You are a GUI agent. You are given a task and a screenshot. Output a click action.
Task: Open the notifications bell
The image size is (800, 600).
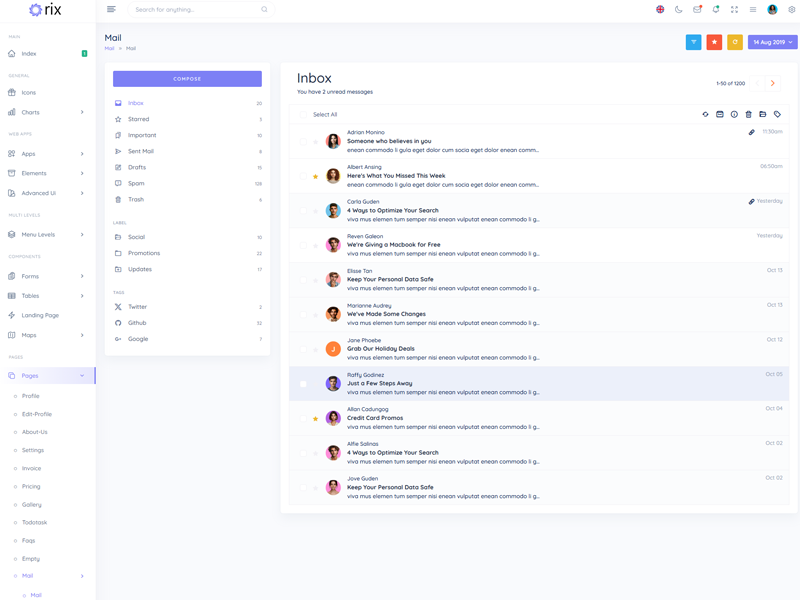[x=716, y=10]
